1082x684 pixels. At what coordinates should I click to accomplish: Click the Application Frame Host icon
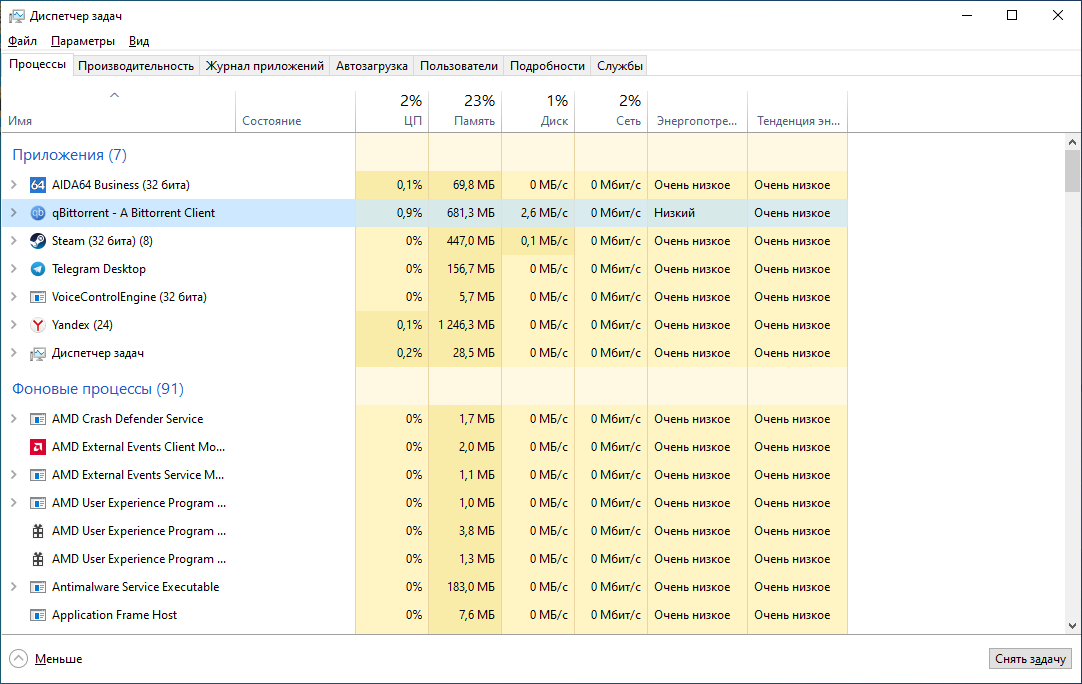38,615
